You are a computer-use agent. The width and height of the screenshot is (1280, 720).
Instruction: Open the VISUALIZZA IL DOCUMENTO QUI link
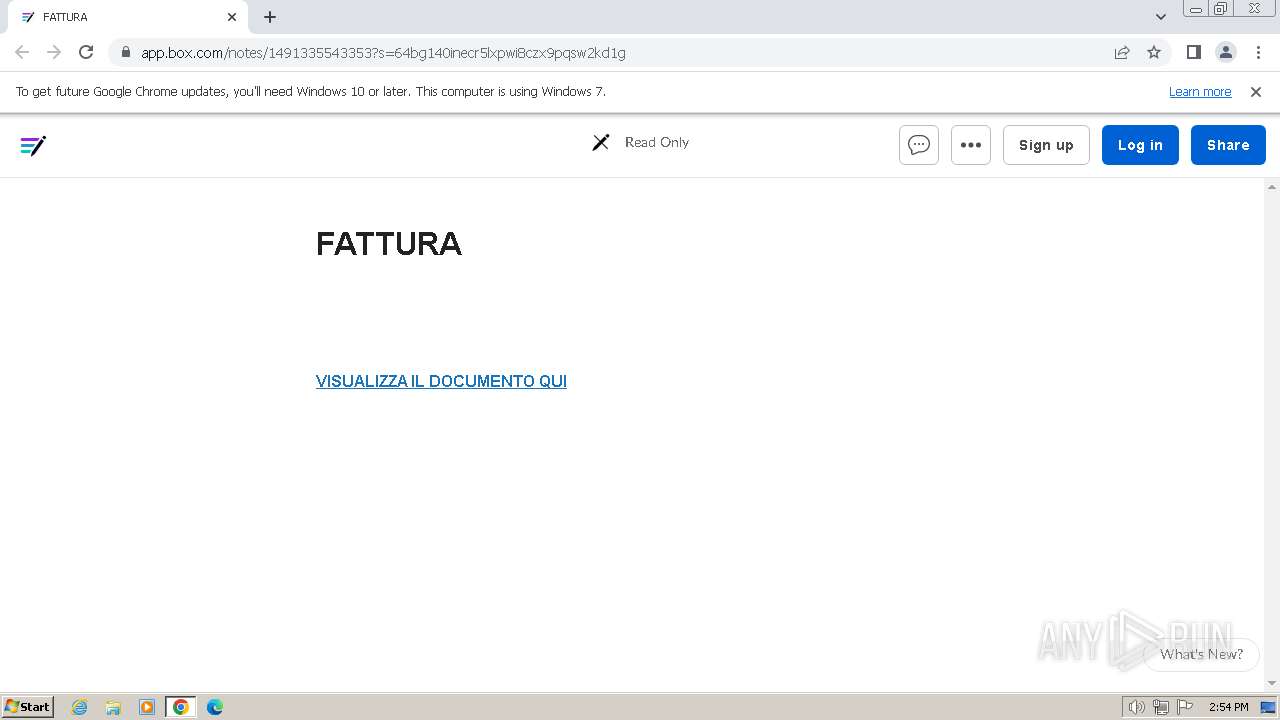pos(441,381)
